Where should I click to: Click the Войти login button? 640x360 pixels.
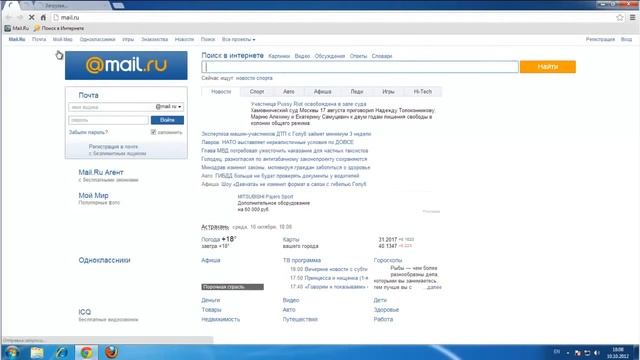[167, 120]
